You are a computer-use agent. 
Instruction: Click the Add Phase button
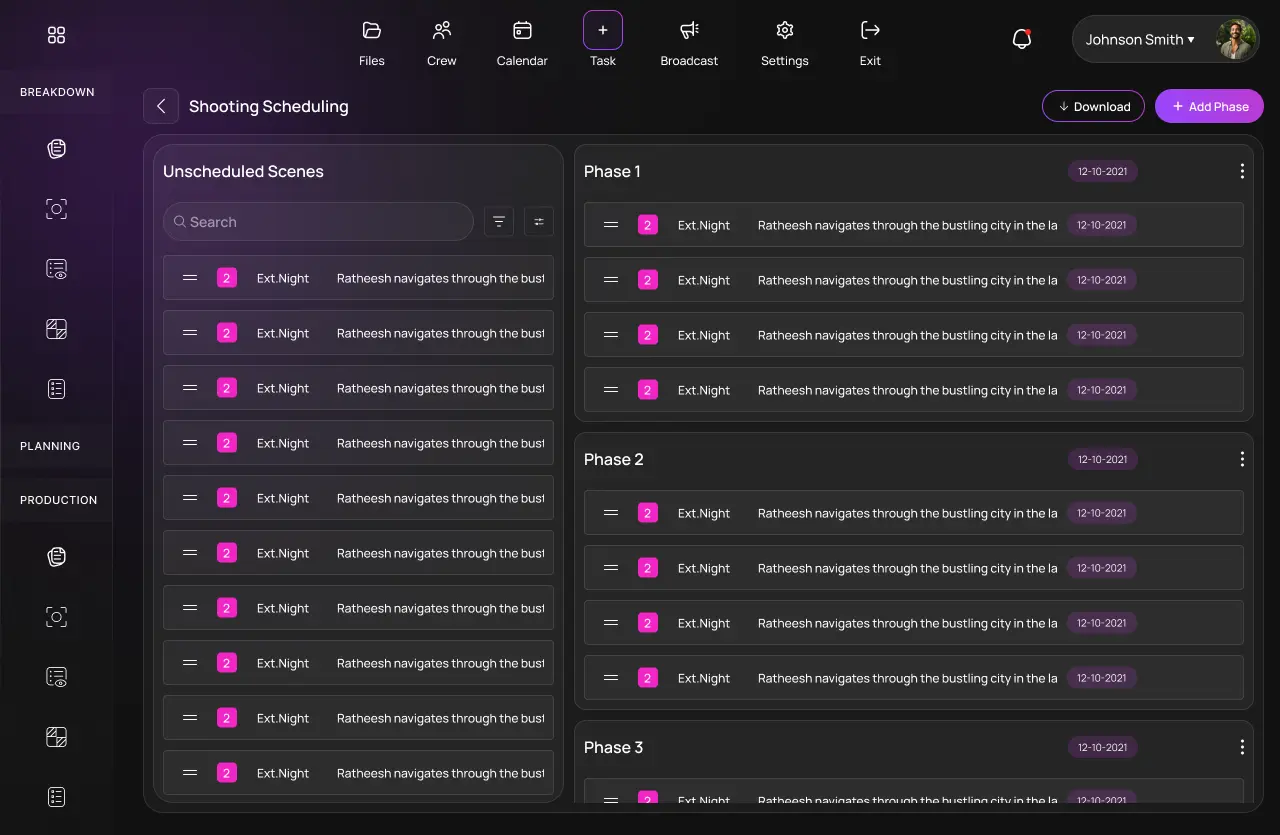pos(1209,106)
